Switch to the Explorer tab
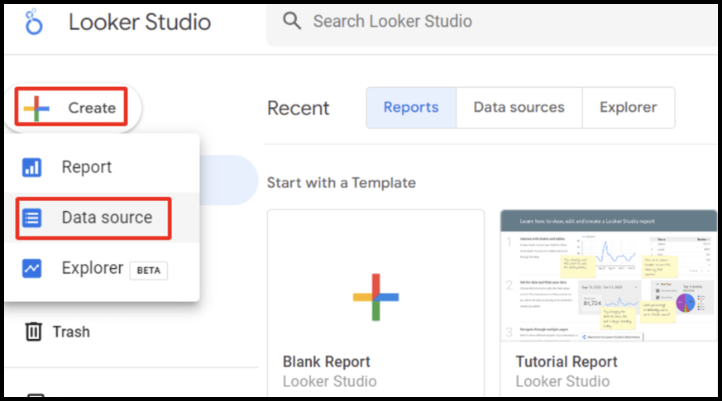The image size is (722, 401). pos(628,108)
